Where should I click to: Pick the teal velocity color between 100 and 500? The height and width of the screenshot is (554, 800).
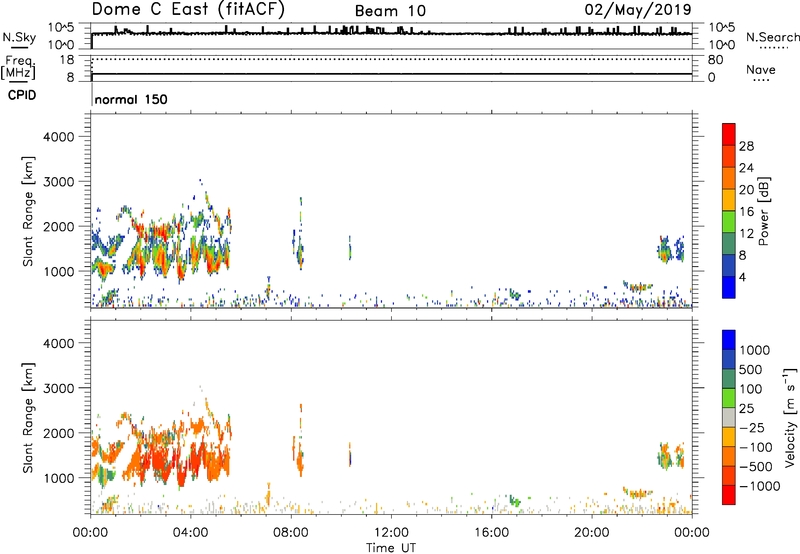[x=729, y=379]
